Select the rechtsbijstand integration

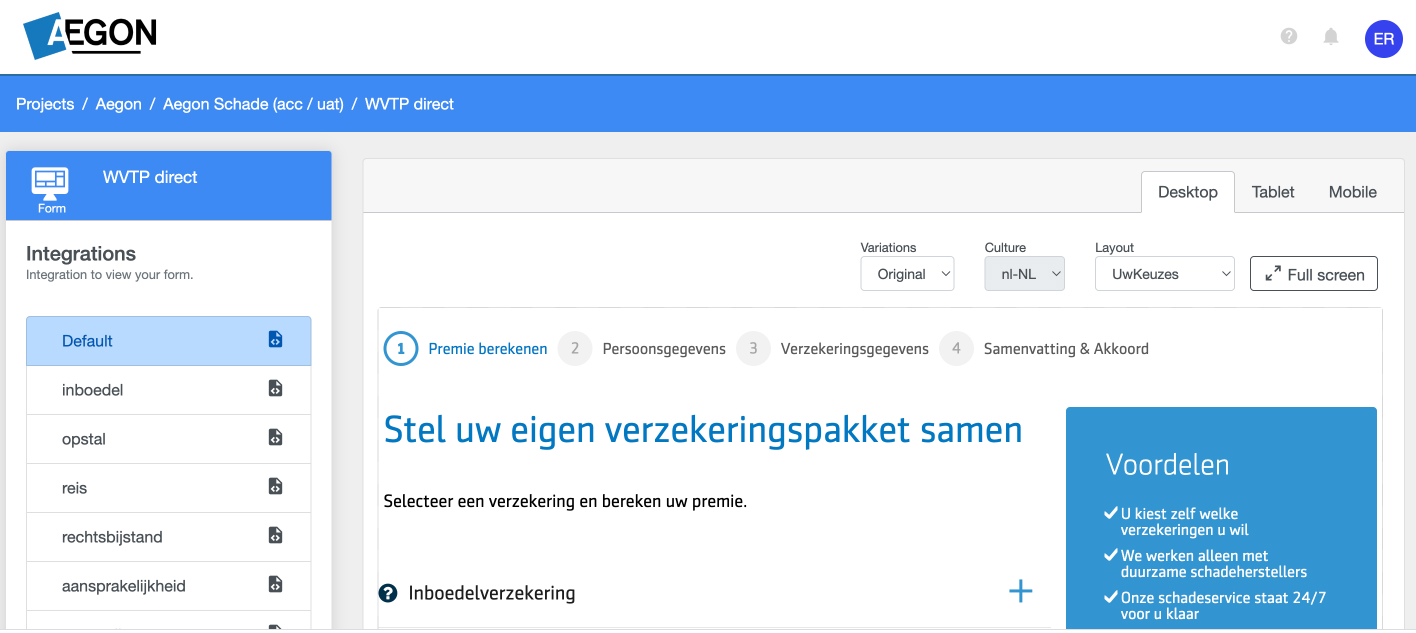168,537
